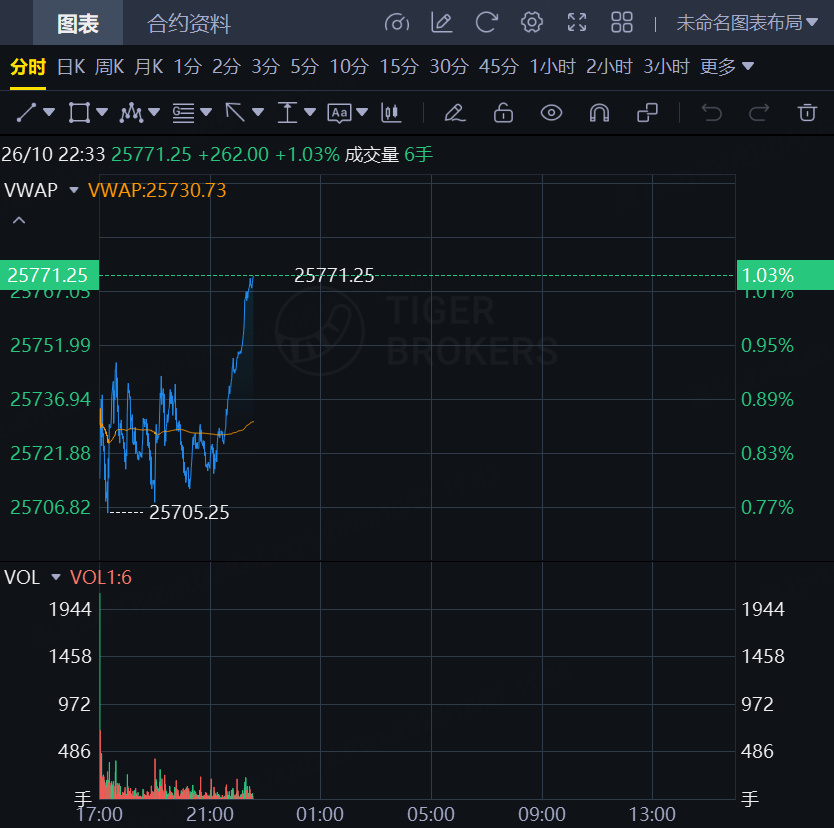
Task: Toggle drawings visibility eye icon
Action: tap(551, 113)
